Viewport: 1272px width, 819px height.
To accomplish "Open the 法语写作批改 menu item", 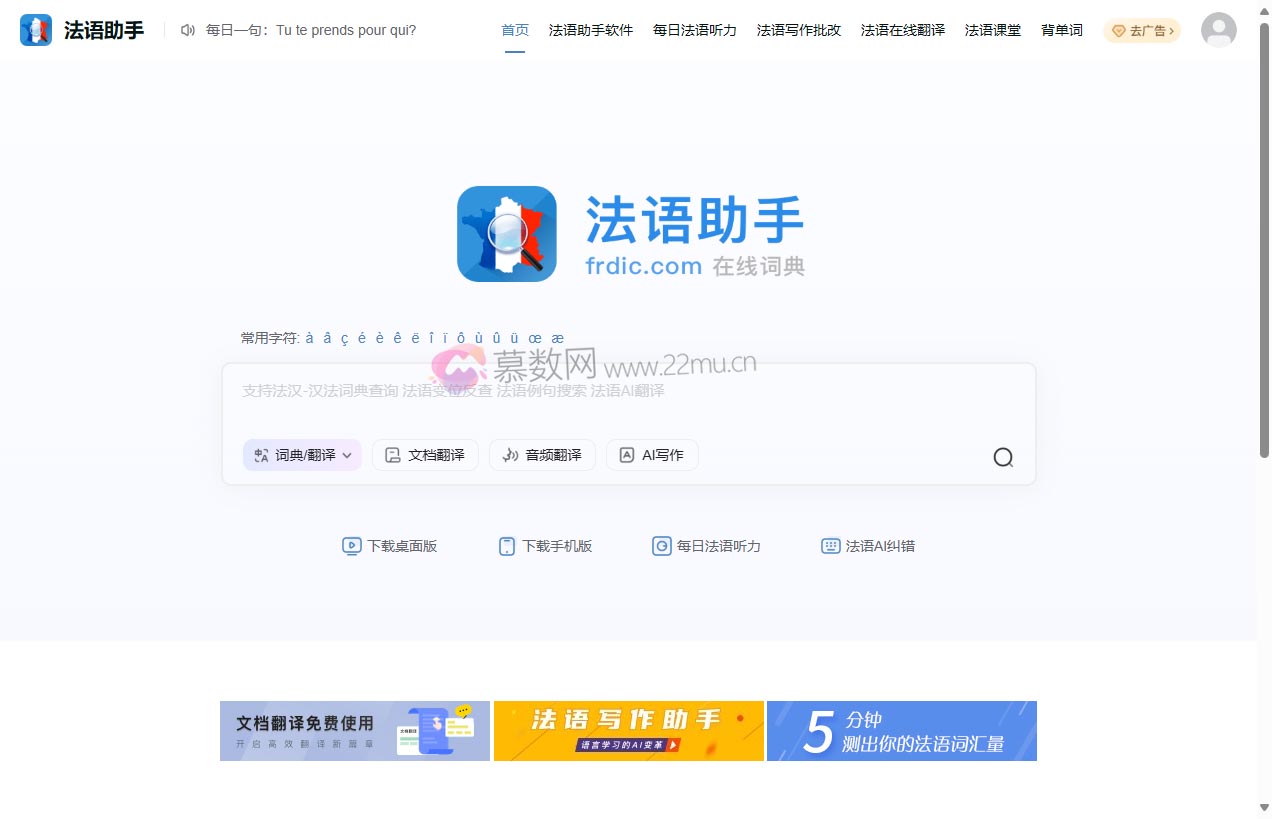I will [x=798, y=30].
